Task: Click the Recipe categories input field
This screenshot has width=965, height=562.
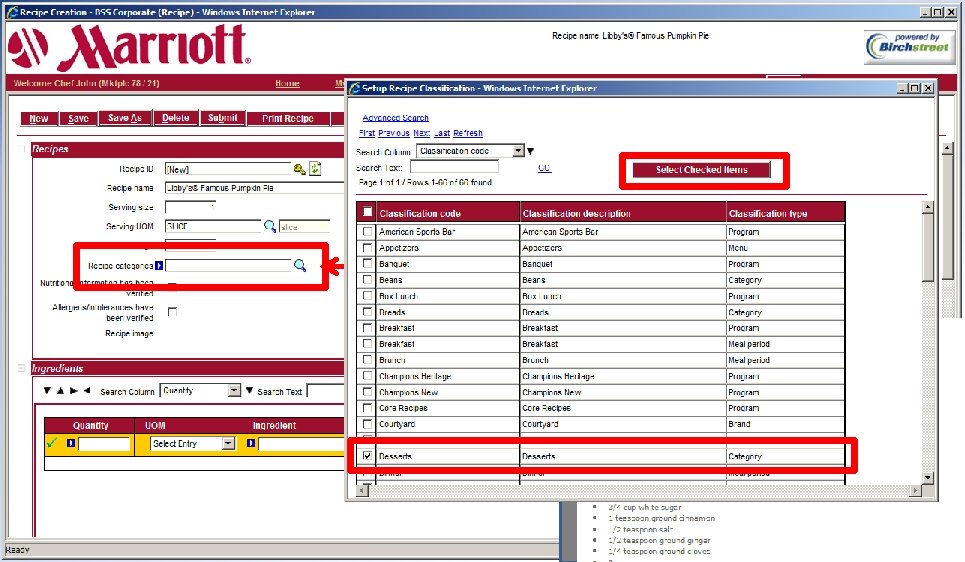Action: (x=228, y=265)
